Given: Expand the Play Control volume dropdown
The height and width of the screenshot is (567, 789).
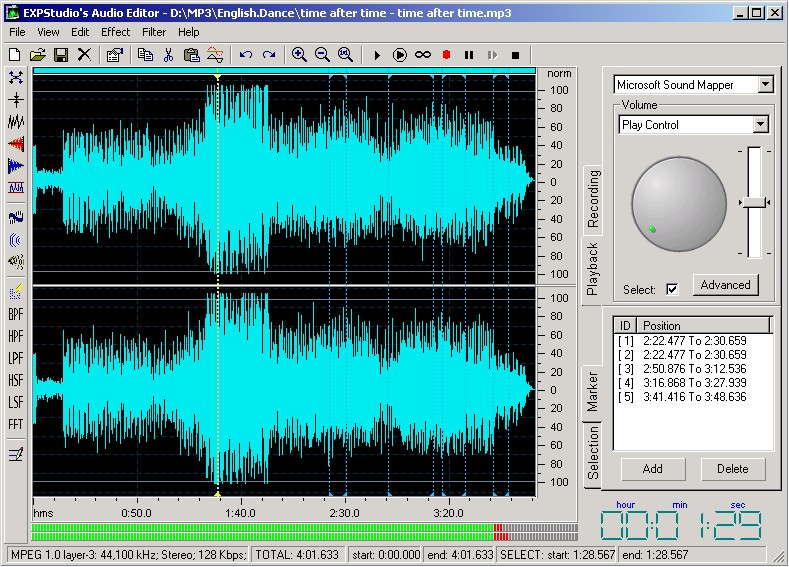Looking at the screenshot, I should click(761, 124).
